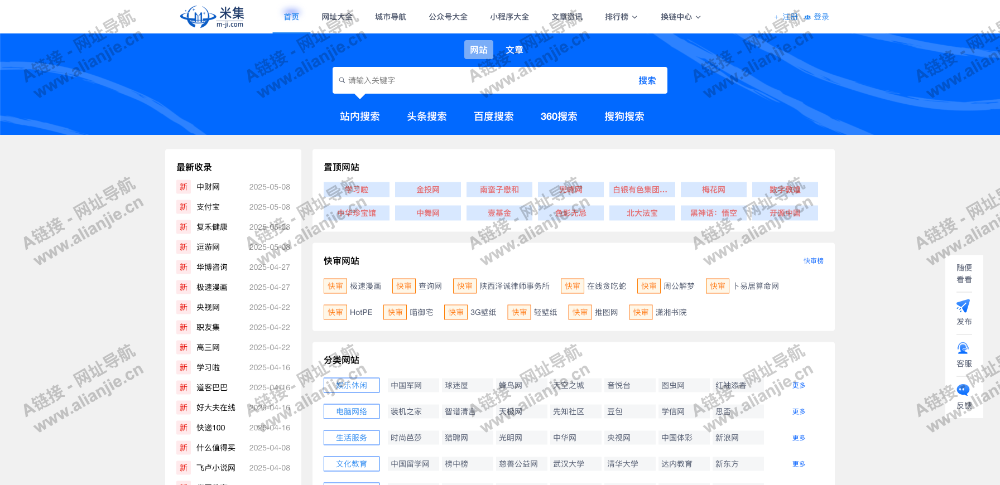Image resolution: width=1000 pixels, height=485 pixels.
Task: Switch to the 文章 search tab
Action: tap(514, 50)
